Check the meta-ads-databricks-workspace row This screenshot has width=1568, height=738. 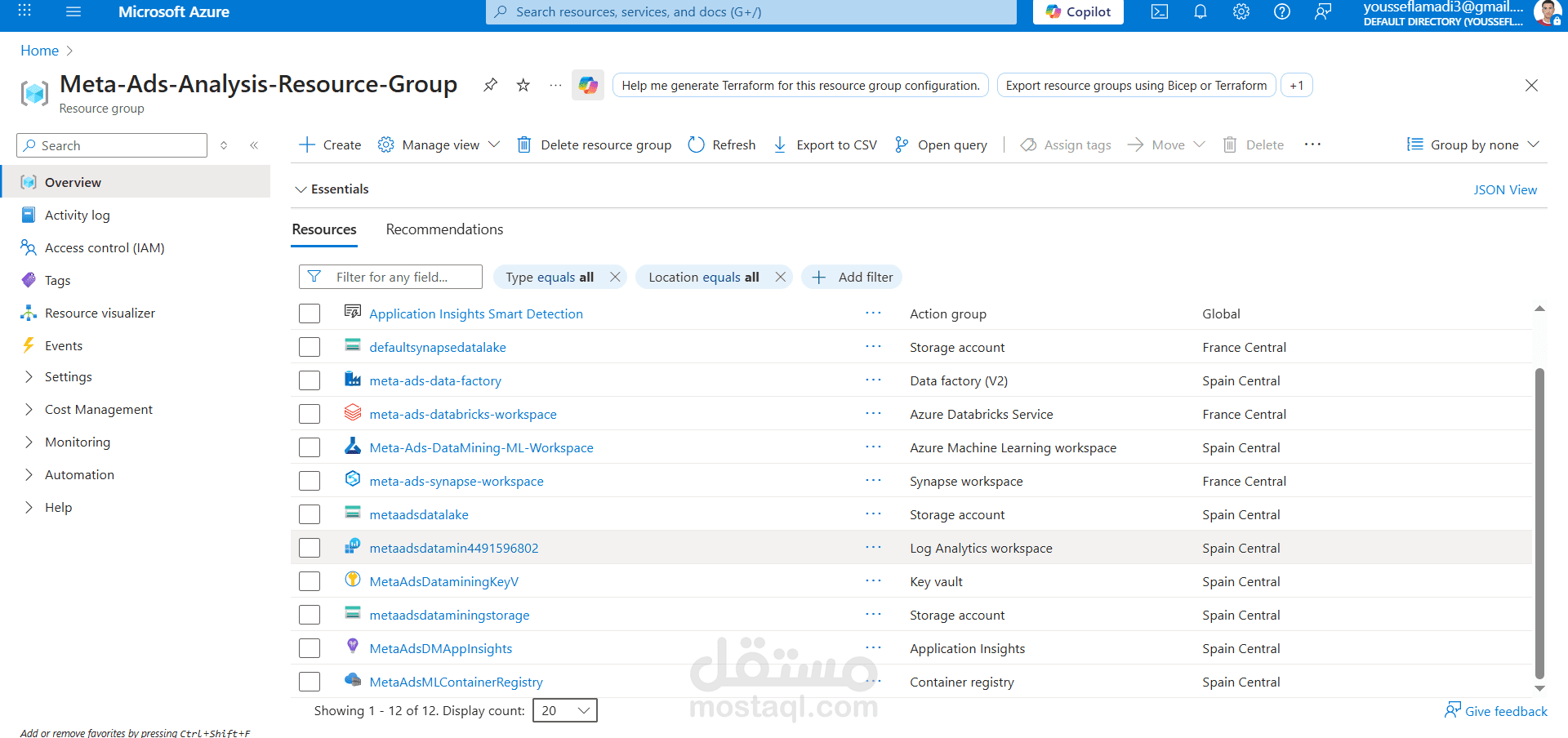310,414
